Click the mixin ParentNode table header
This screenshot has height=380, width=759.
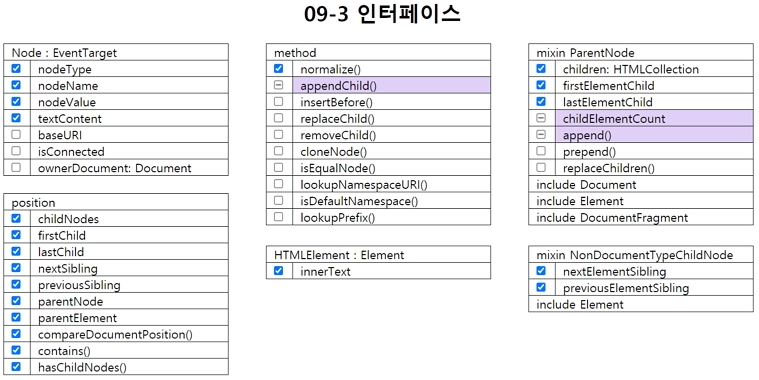[x=641, y=52]
